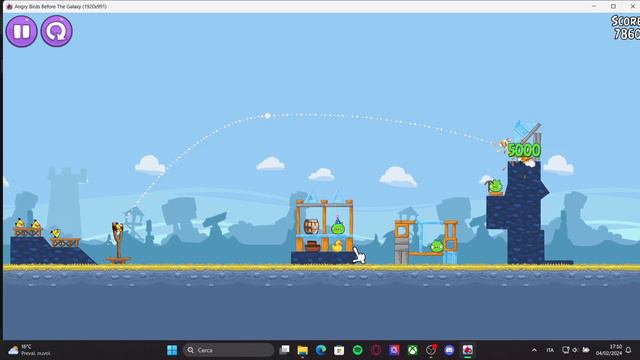Minimize the Angry Birds window
Screen dimensions: 640x360
click(594, 7)
